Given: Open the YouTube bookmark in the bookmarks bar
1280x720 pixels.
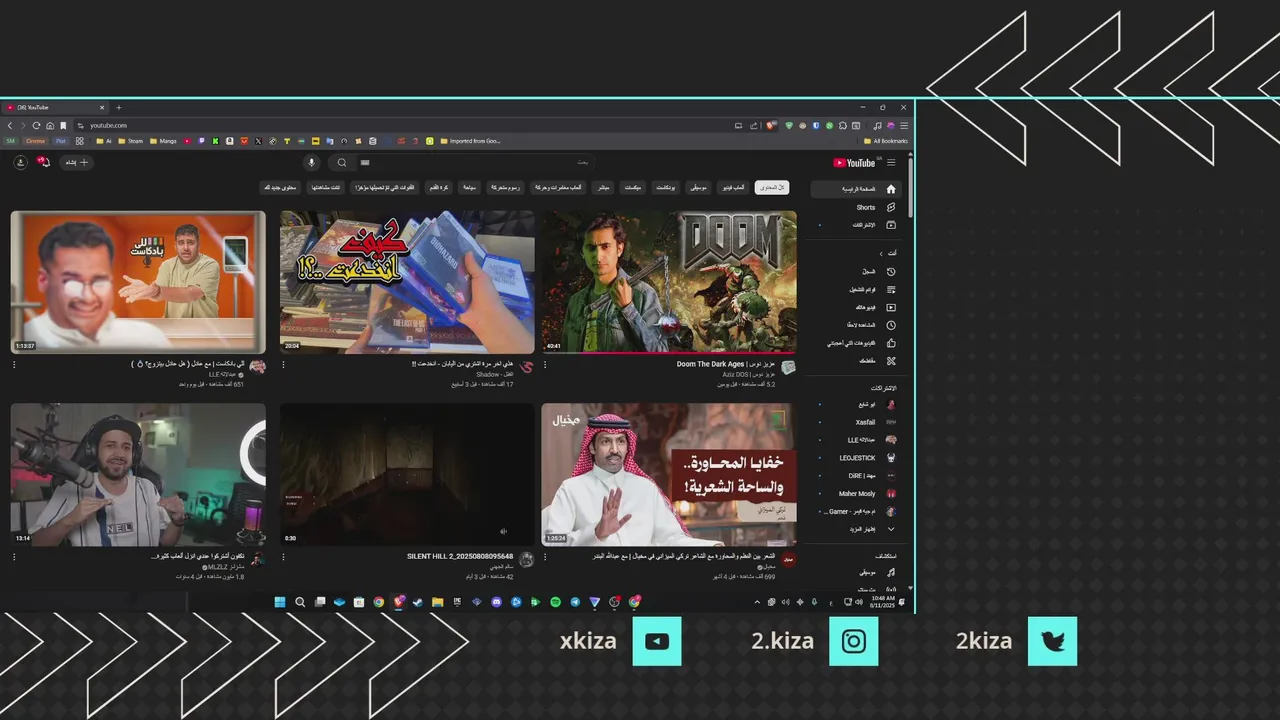Looking at the screenshot, I should 187,141.
